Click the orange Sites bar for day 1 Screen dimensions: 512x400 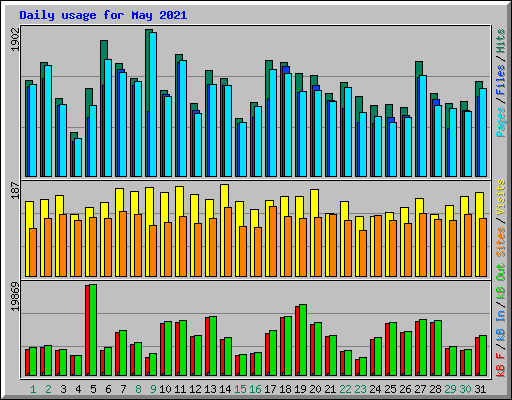coord(33,253)
